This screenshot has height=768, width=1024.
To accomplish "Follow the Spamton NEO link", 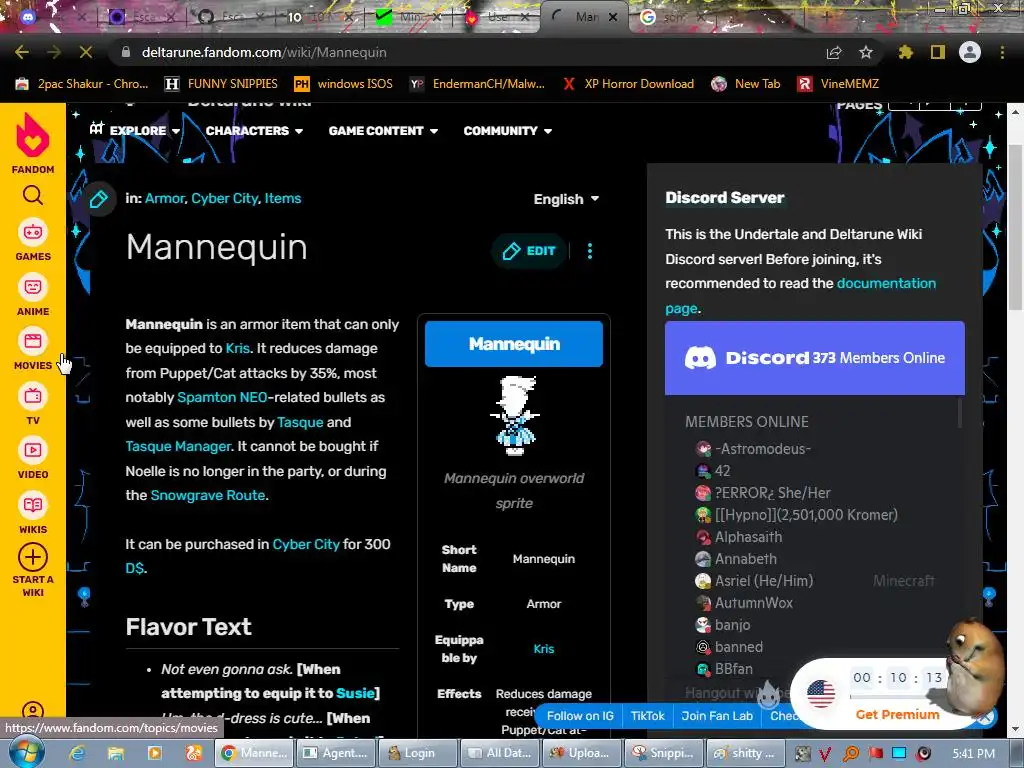I will 222,397.
